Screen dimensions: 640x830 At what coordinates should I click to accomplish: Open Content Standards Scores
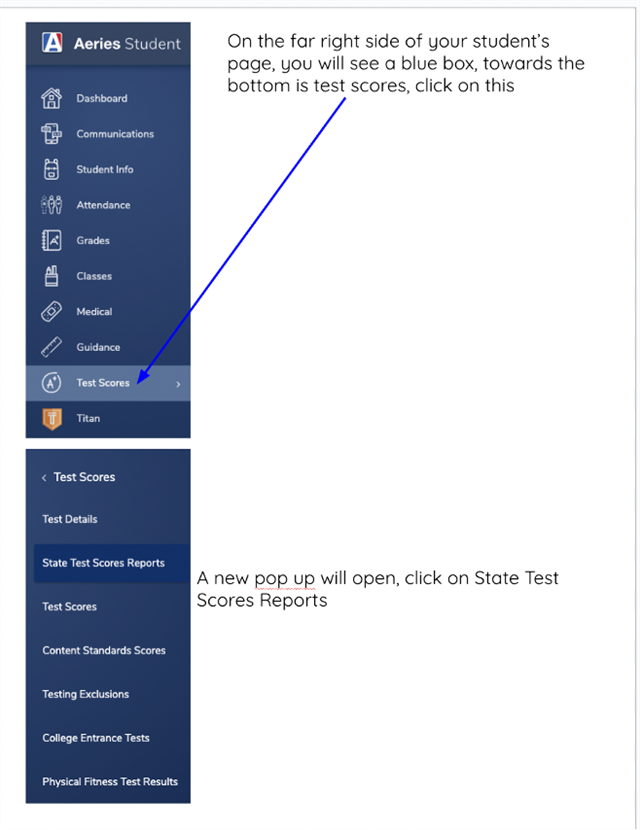tap(104, 651)
